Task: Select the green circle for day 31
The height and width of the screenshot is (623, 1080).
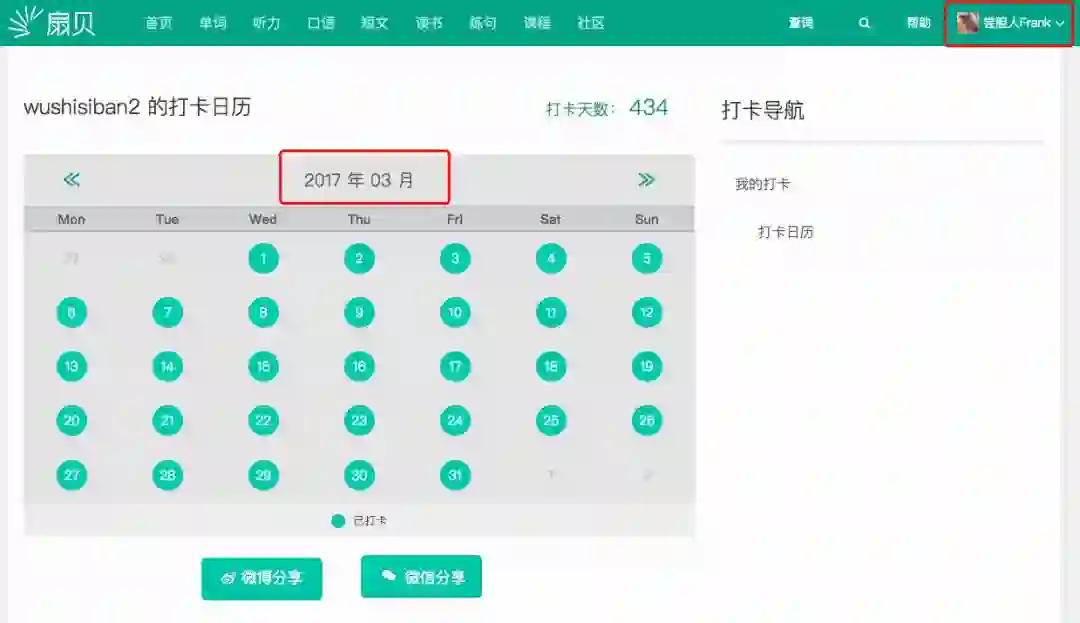Action: click(455, 475)
